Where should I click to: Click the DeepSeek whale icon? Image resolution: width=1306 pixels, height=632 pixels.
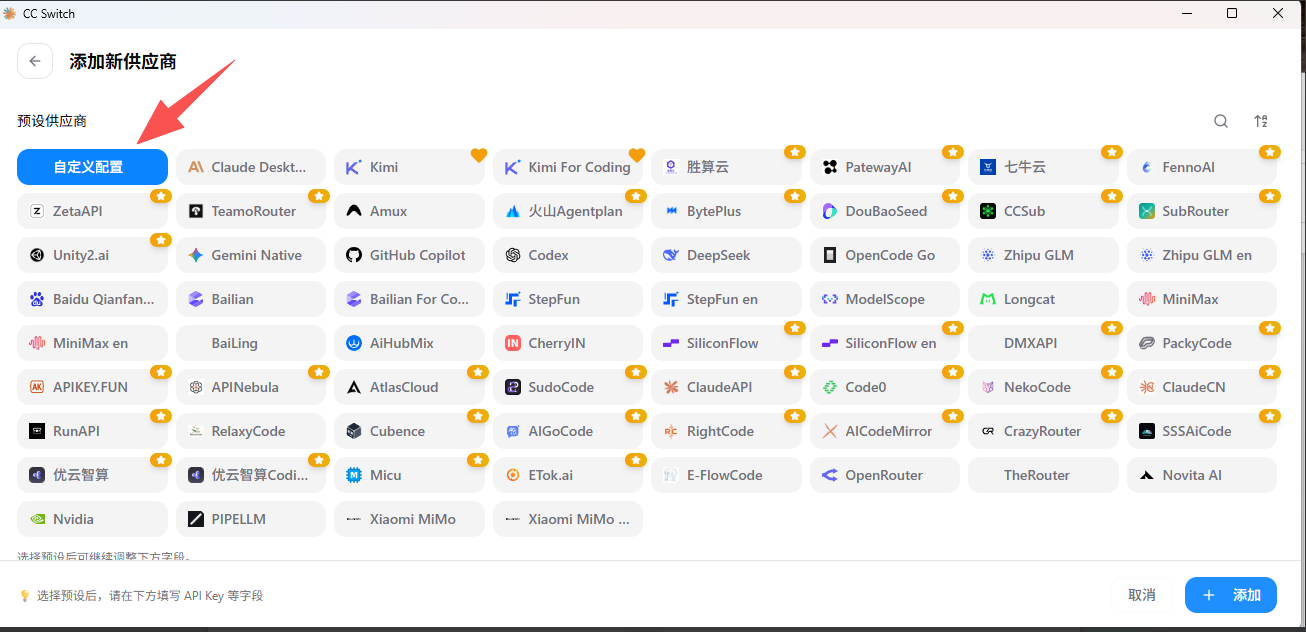tap(671, 255)
